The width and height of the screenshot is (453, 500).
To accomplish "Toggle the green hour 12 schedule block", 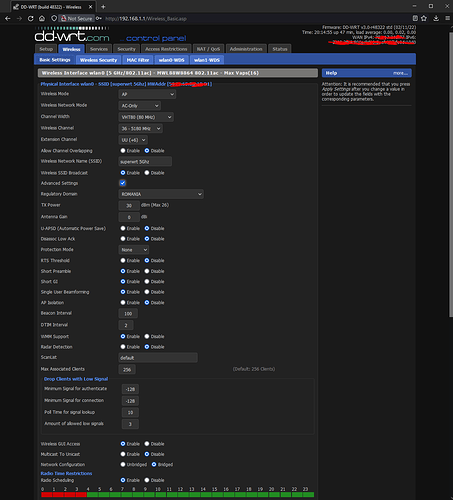I will 183,494.
